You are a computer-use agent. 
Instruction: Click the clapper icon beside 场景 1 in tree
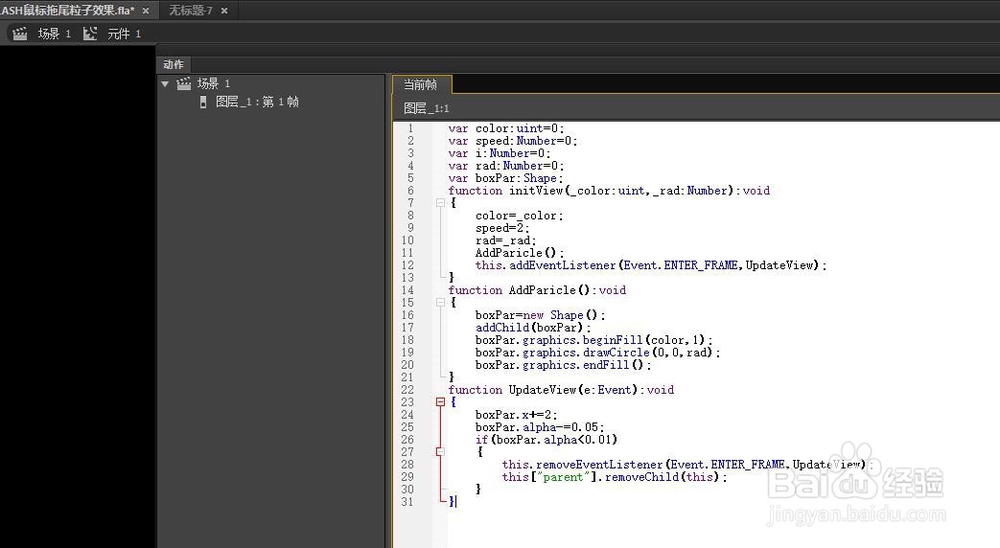184,84
